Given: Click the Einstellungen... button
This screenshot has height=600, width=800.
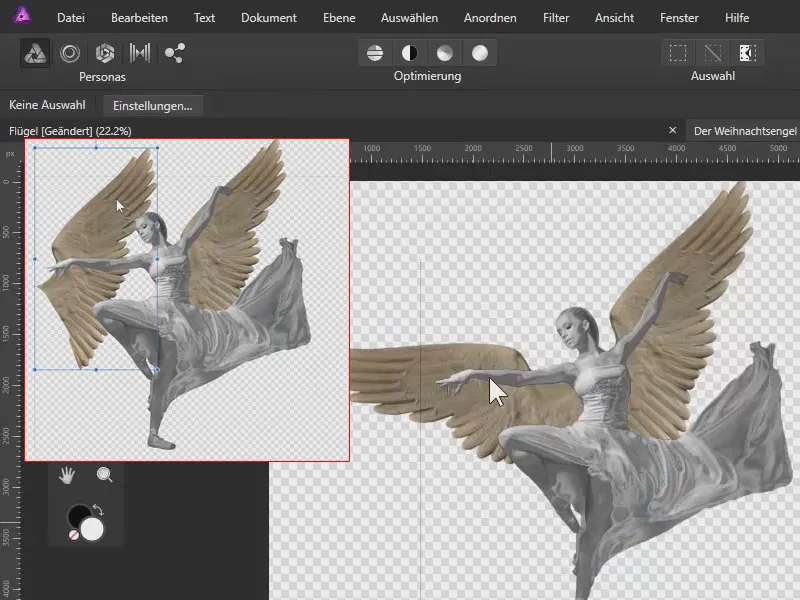Looking at the screenshot, I should pyautogui.click(x=153, y=106).
